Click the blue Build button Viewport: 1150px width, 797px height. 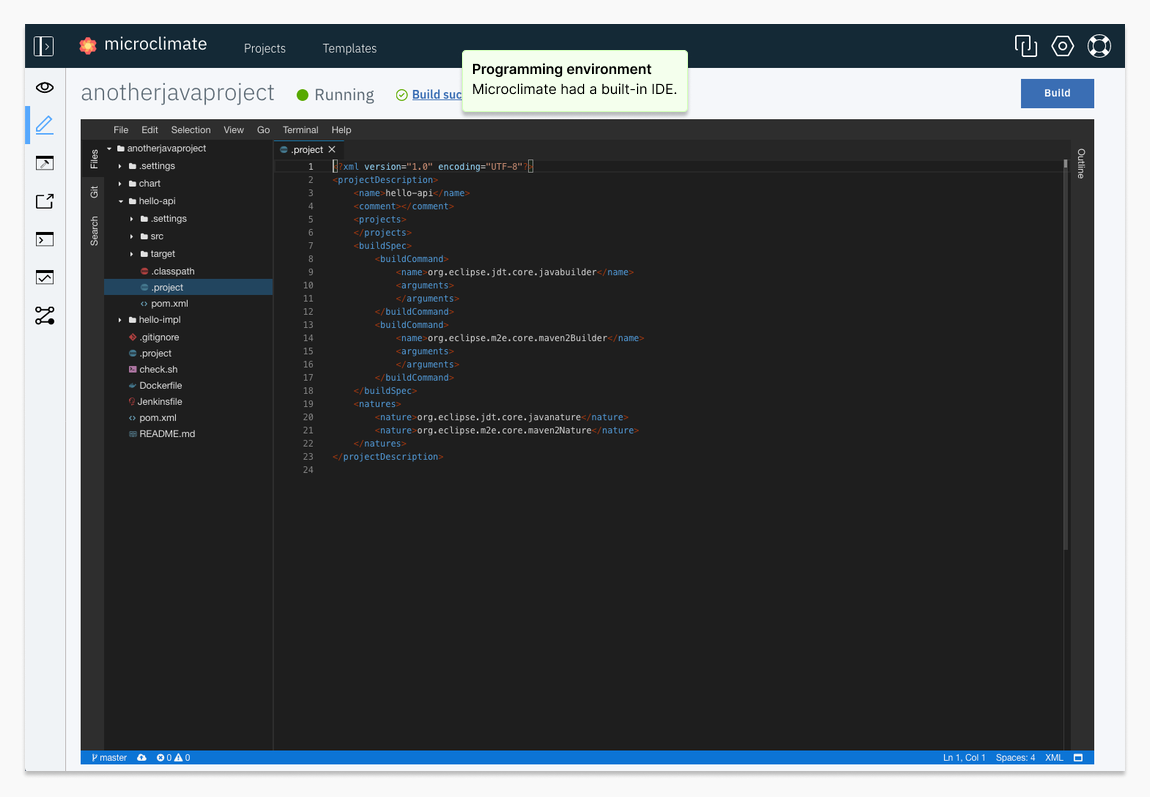pyautogui.click(x=1057, y=93)
